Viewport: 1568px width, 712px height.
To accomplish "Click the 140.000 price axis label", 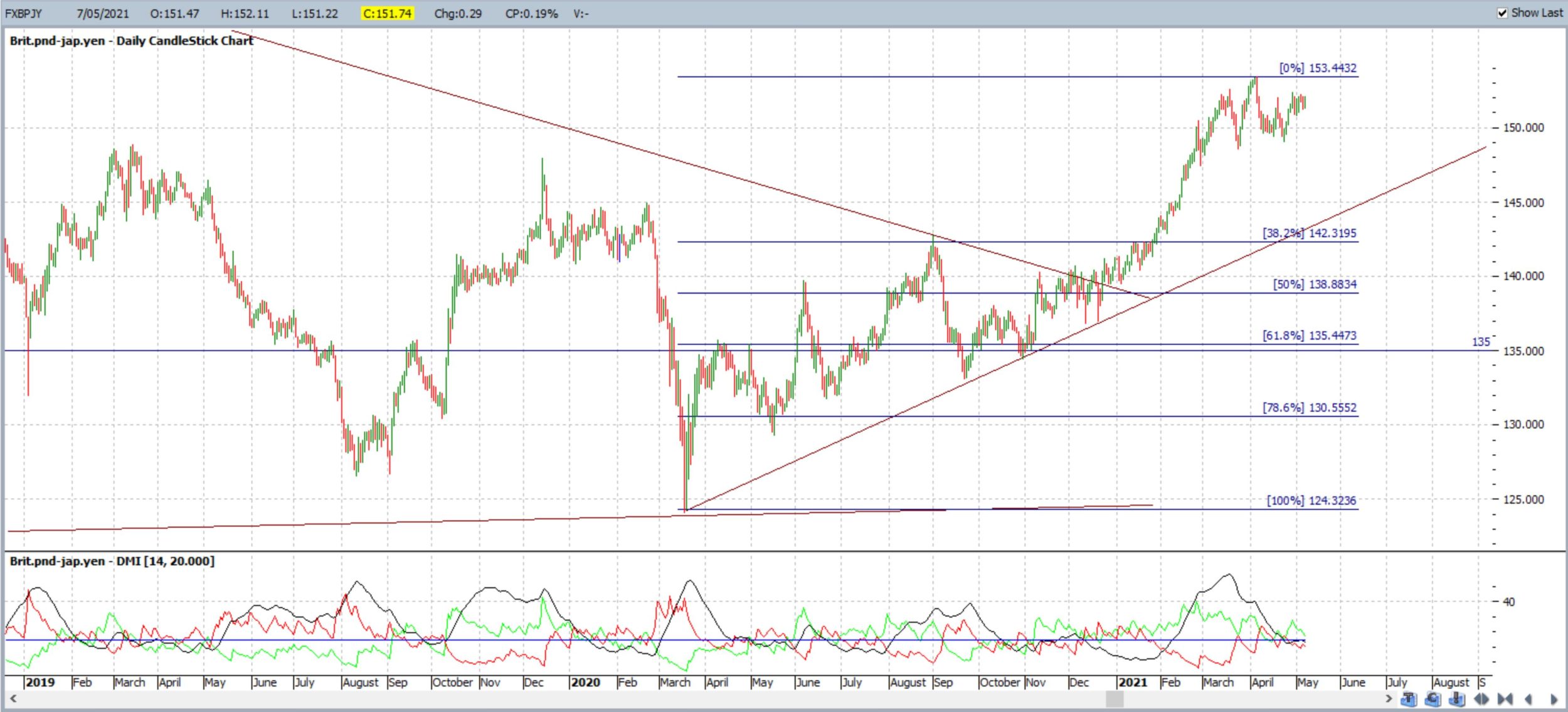I will tap(1523, 275).
